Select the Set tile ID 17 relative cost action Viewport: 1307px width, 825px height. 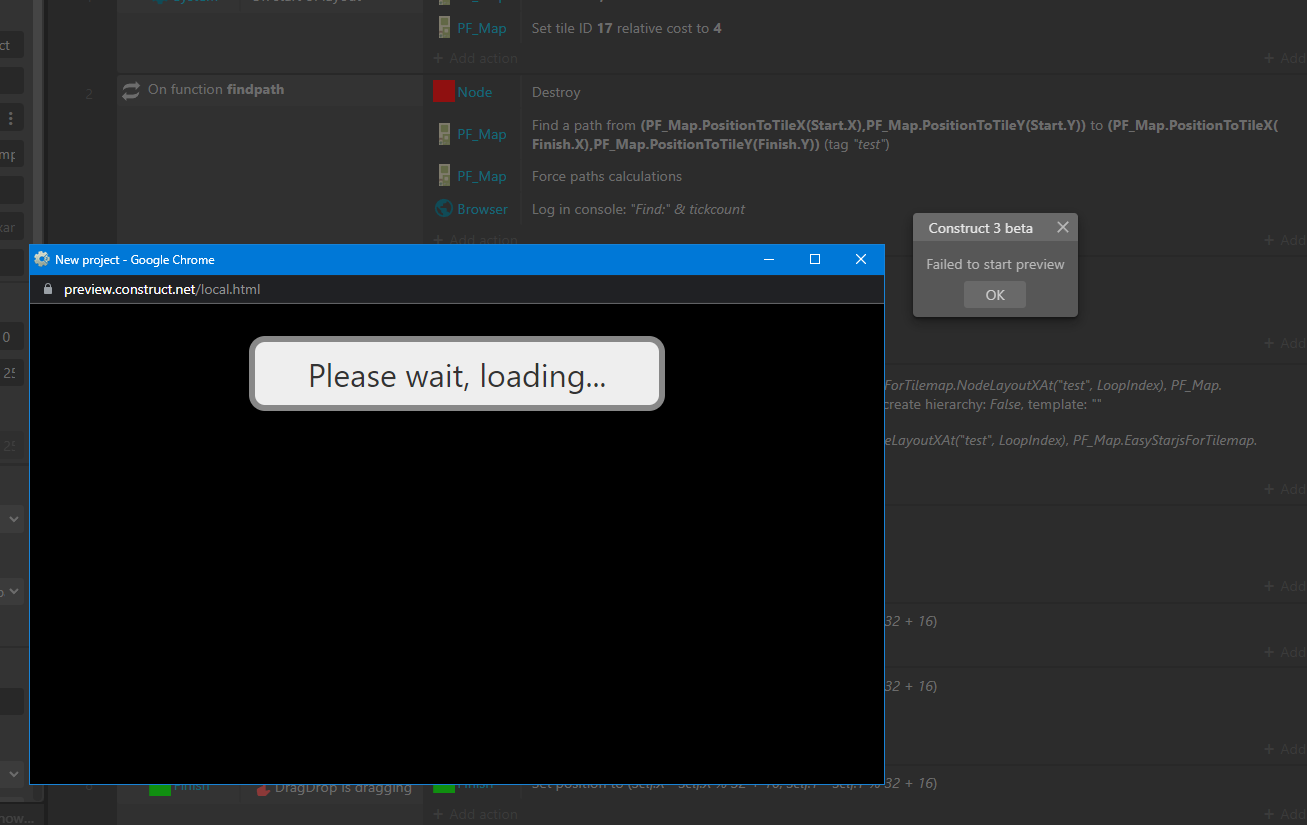pos(627,28)
